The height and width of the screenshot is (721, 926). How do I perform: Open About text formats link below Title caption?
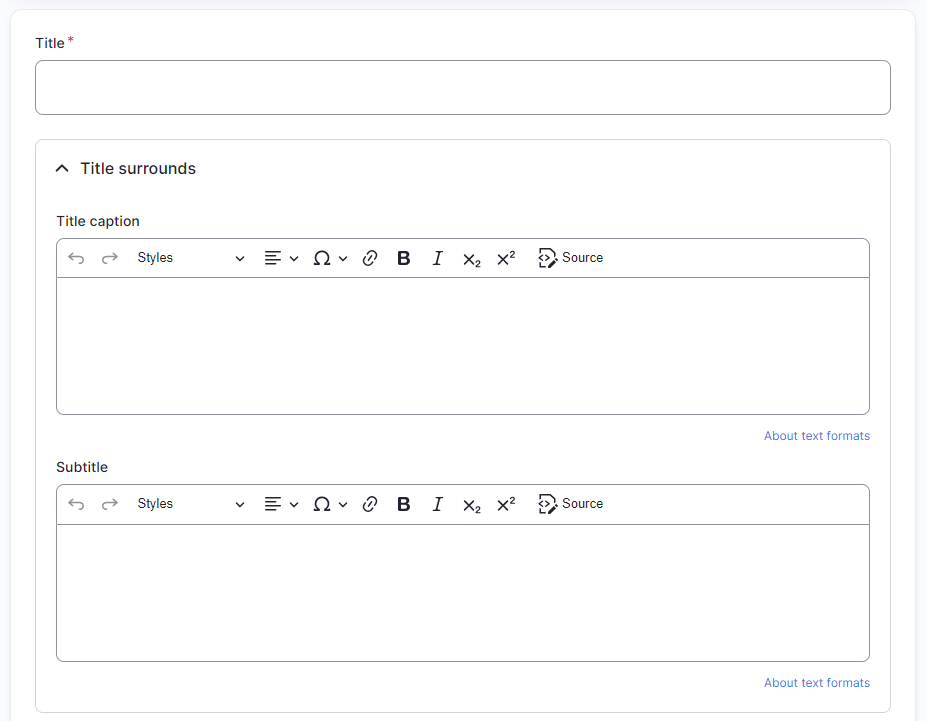tap(817, 436)
